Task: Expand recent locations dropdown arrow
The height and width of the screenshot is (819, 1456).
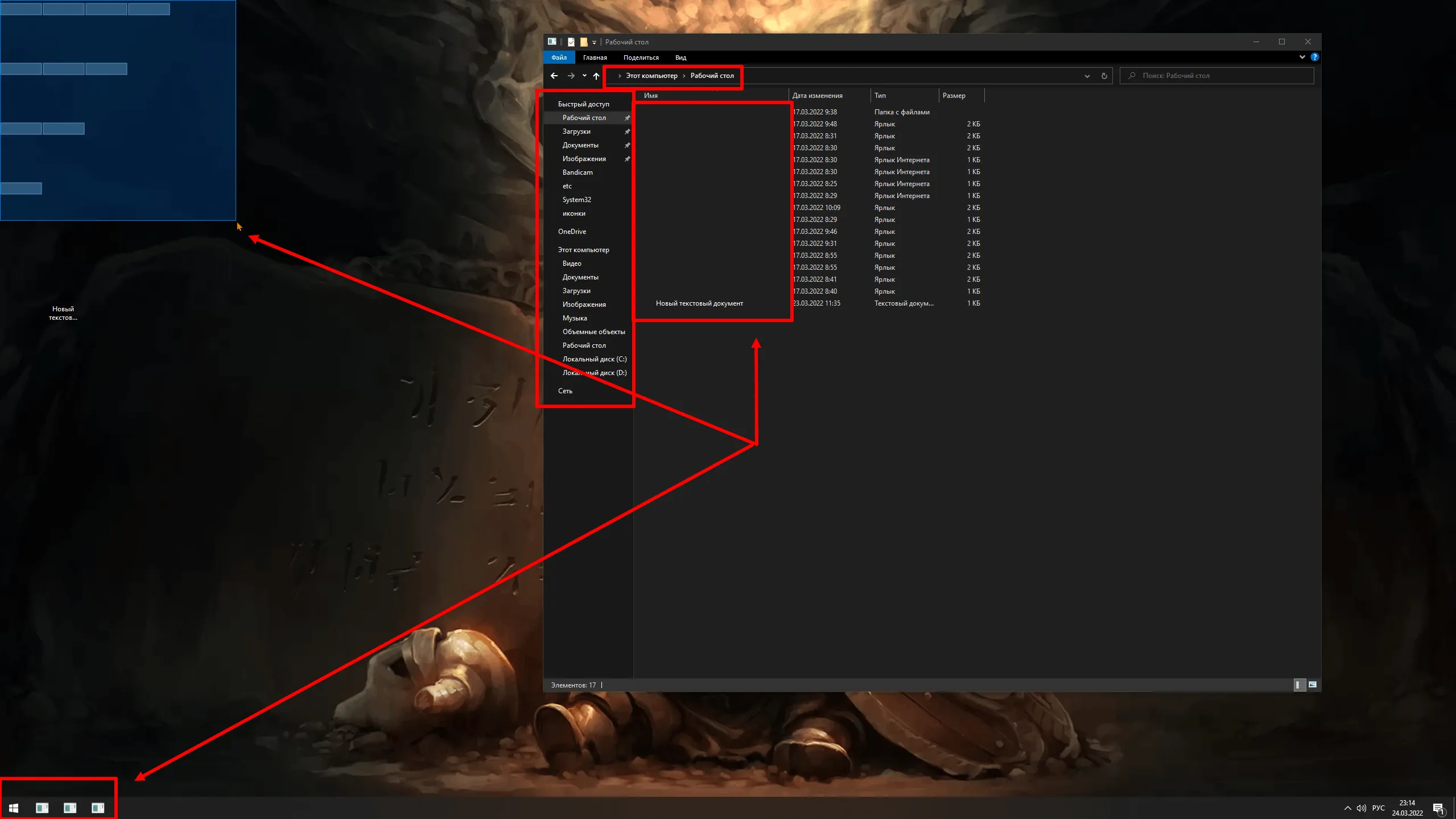Action: point(584,76)
